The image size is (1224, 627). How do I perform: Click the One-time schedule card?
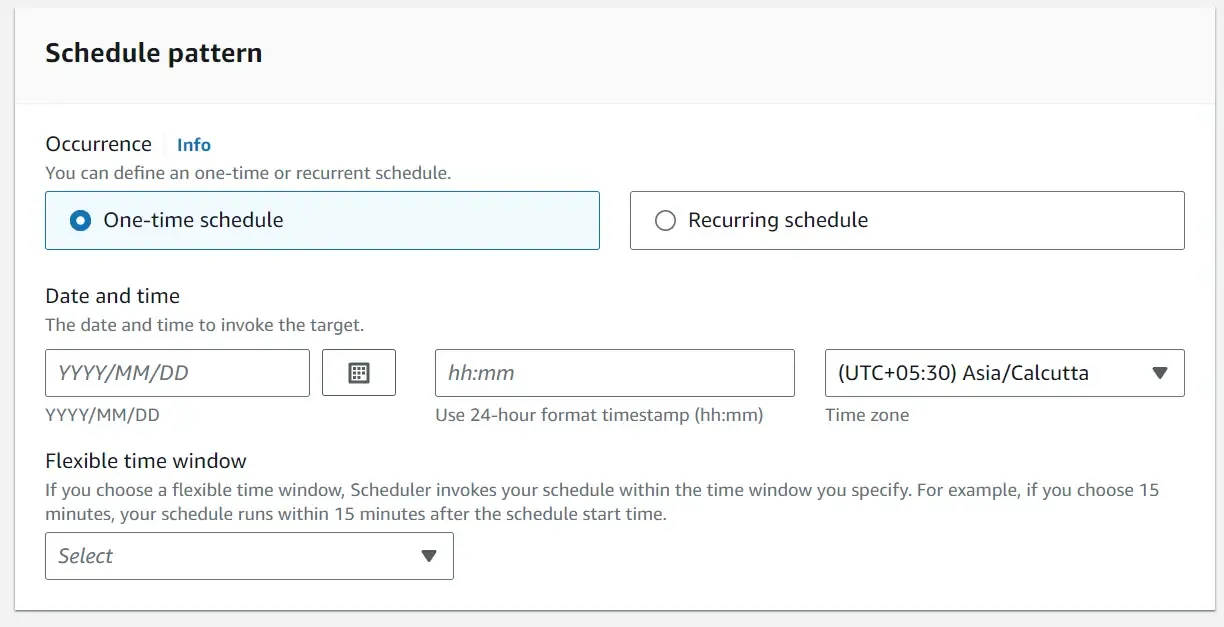[x=322, y=220]
